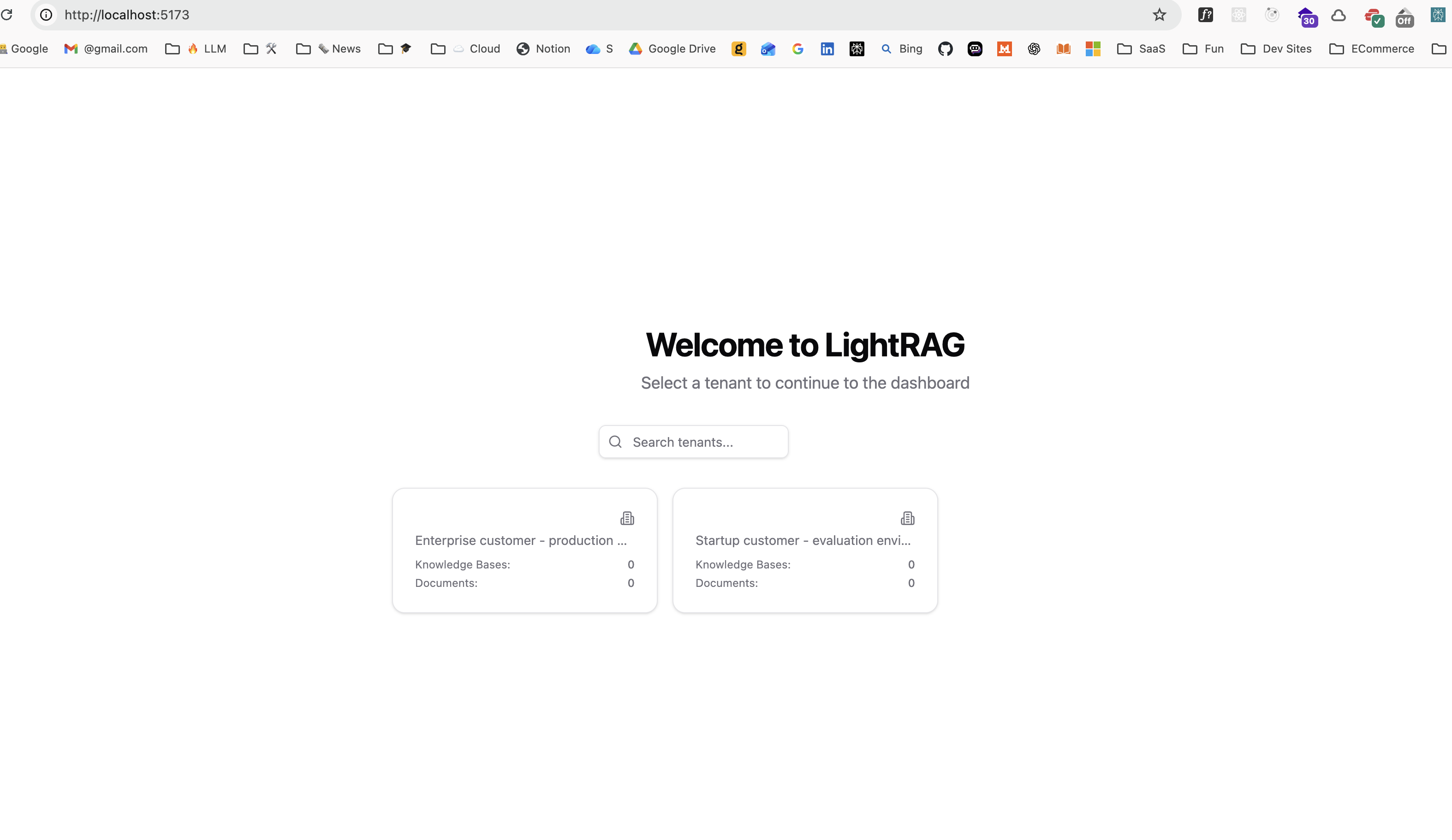Viewport: 1452px width, 840px height.
Task: Toggle the extension showing 'Off' badge
Action: tap(1405, 17)
